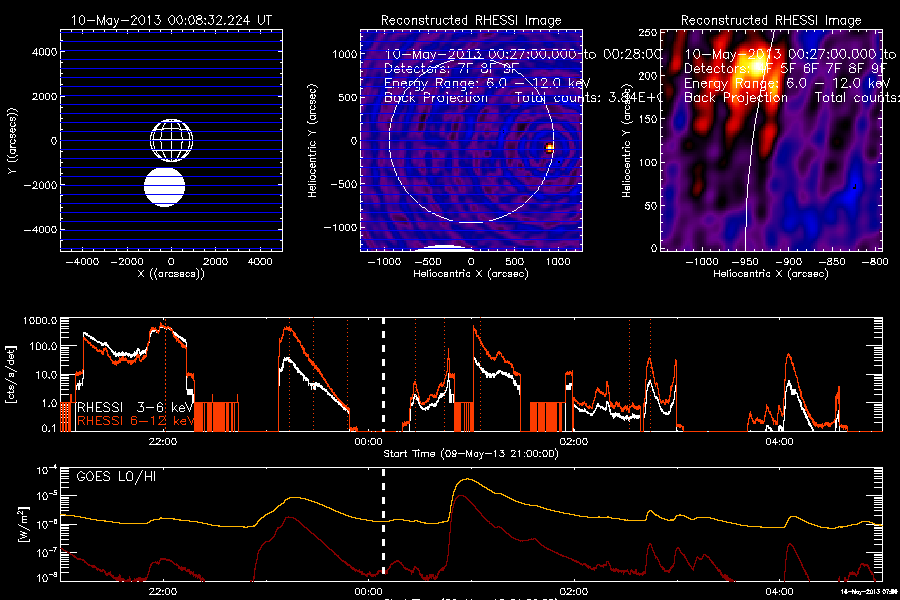Click the '02:00' tick label under RHESSI lightcurve
Screen dimensions: 900x600
point(573,442)
